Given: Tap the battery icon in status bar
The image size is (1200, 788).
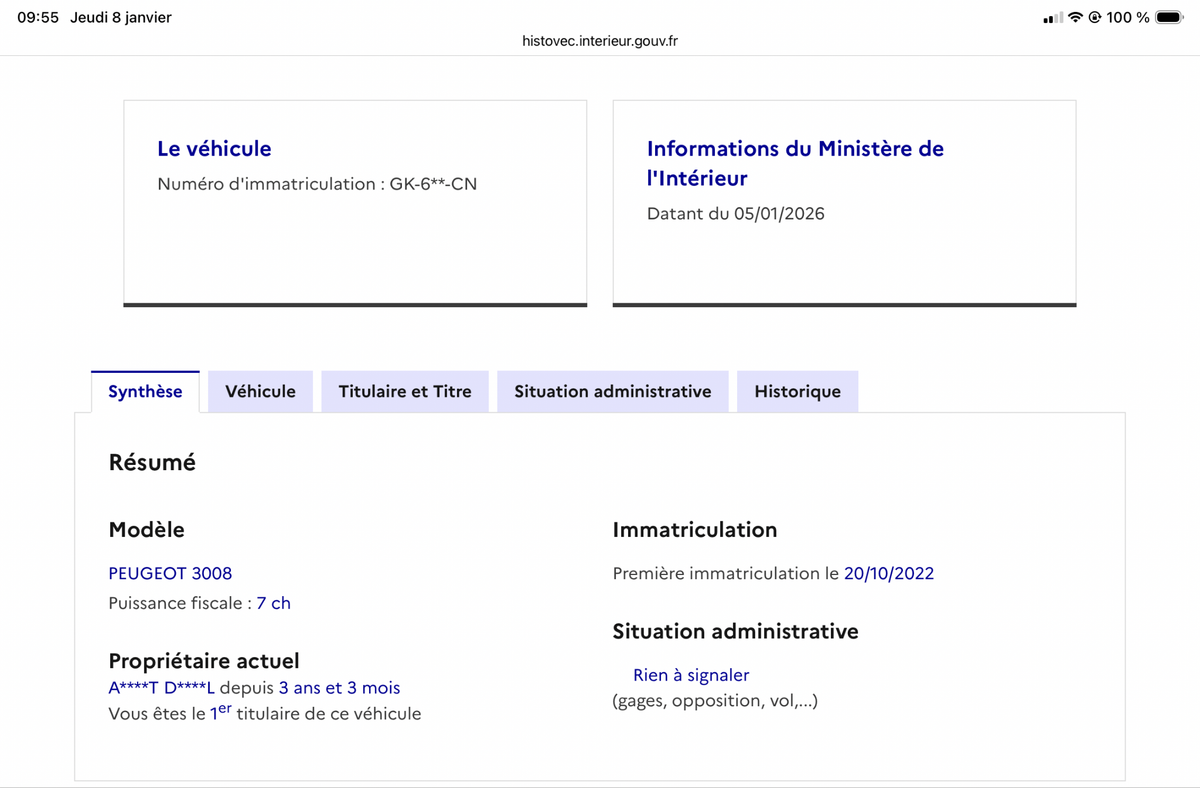Looking at the screenshot, I should [x=1170, y=18].
